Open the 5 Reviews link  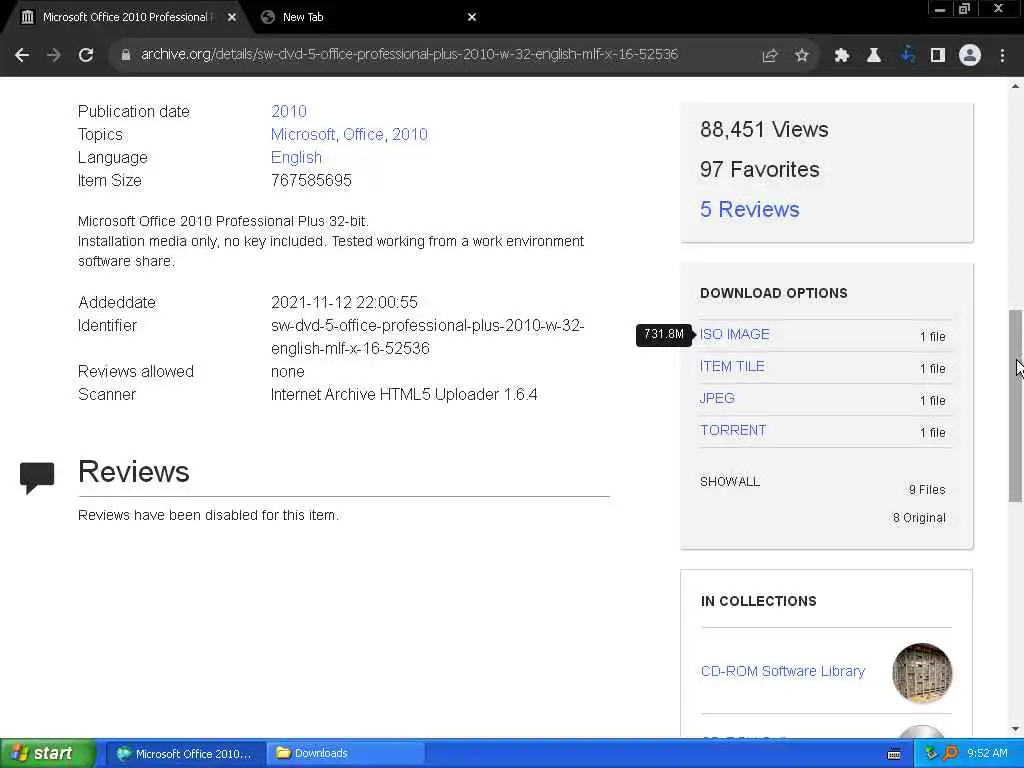(750, 210)
